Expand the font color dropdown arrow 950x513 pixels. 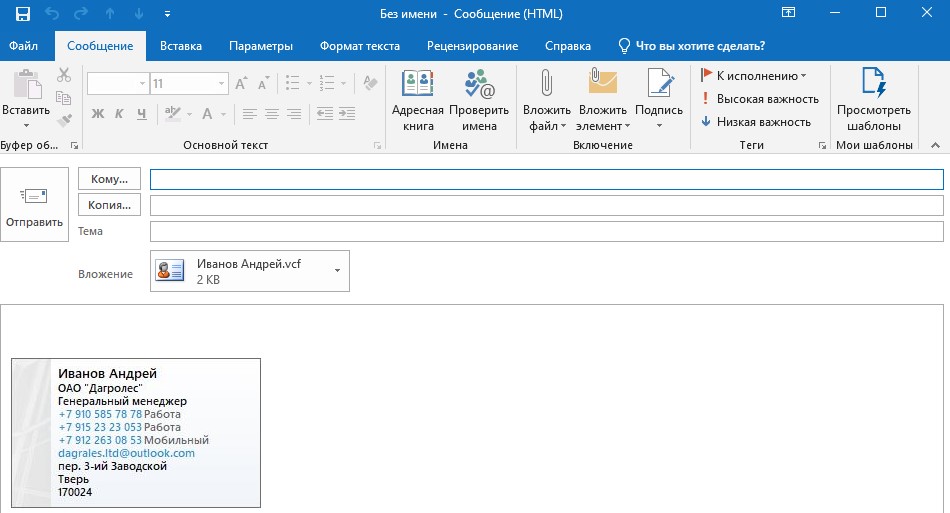pyautogui.click(x=223, y=114)
